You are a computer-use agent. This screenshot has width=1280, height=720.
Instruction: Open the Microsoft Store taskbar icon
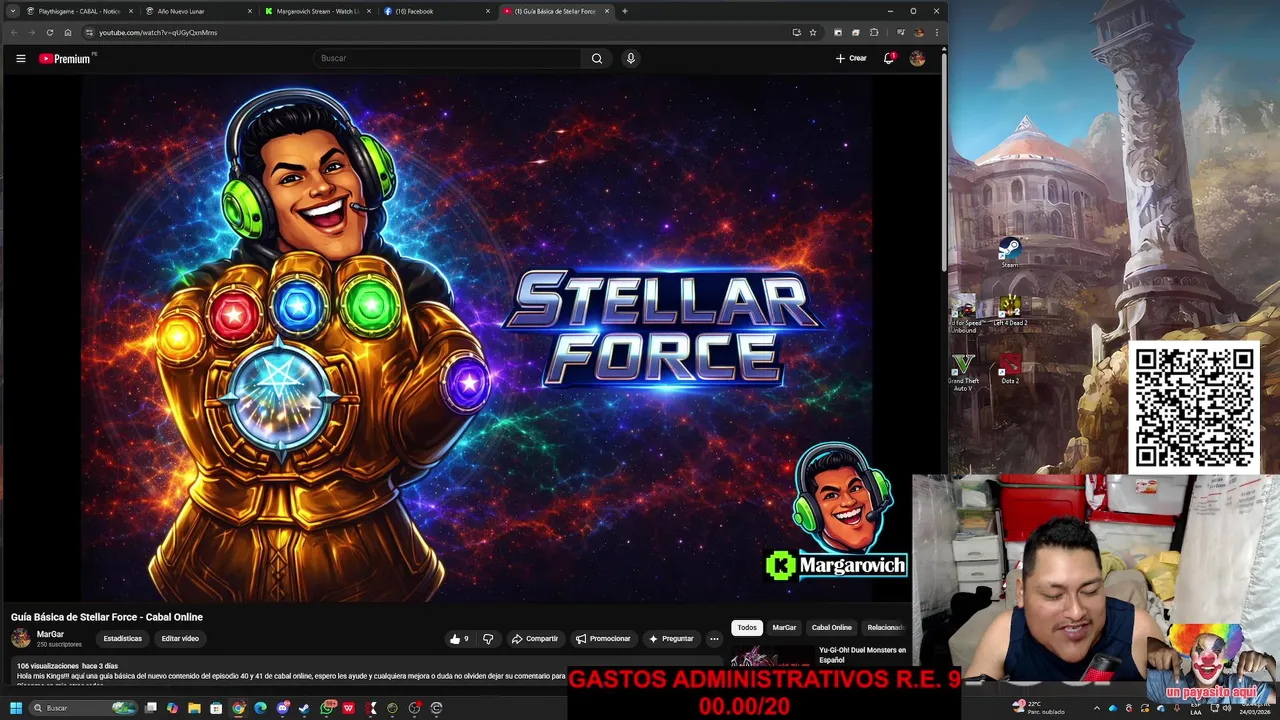point(216,708)
